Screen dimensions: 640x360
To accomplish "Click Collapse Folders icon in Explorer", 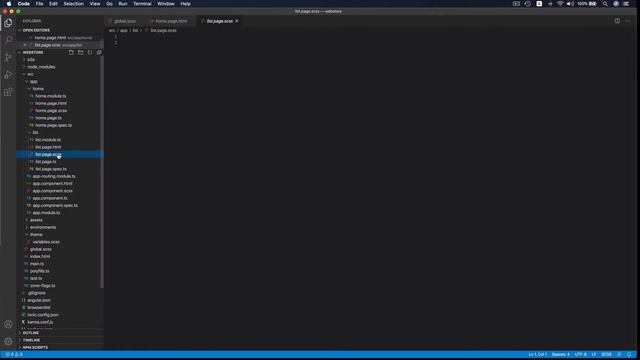I will point(99,52).
